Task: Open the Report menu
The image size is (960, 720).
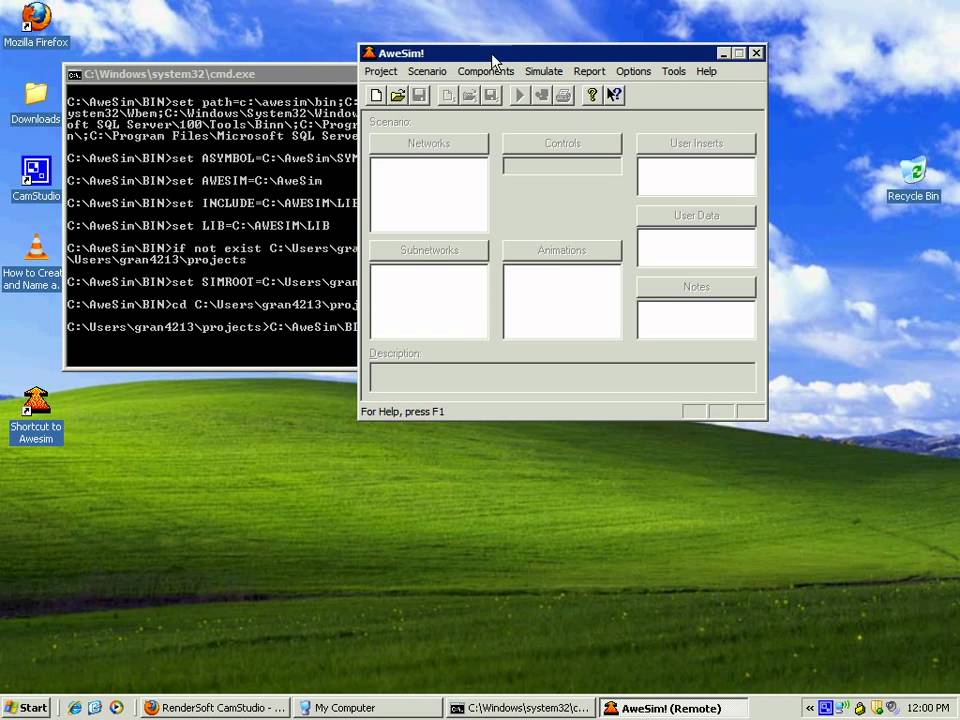Action: tap(589, 72)
